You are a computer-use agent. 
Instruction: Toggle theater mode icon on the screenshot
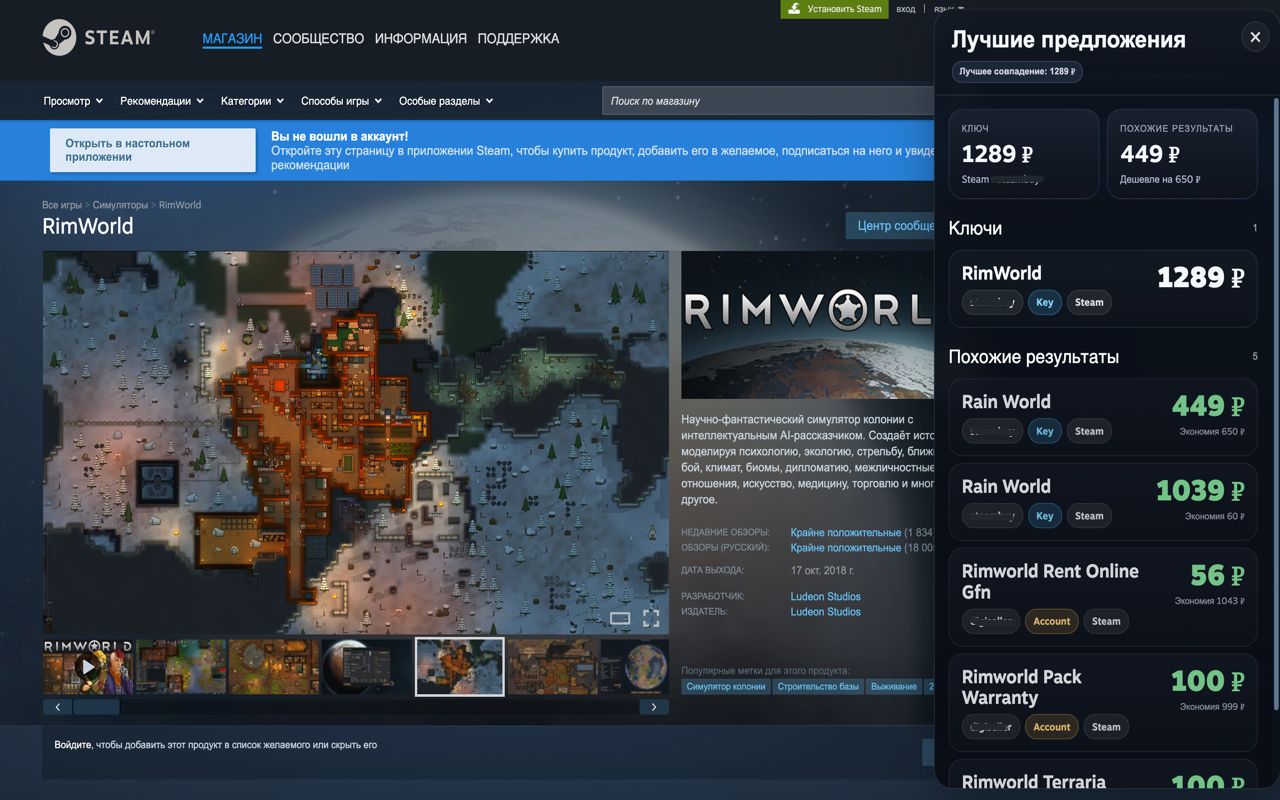coord(620,618)
